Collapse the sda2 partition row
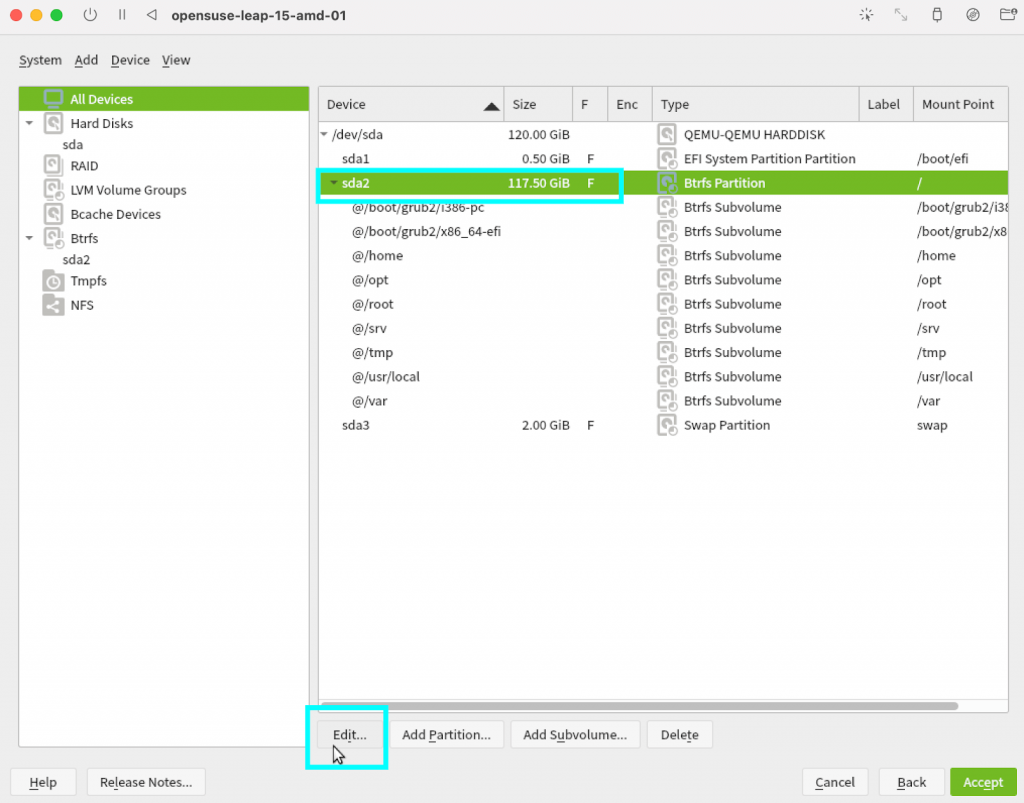Screen dimensions: 1024x803 pos(334,183)
